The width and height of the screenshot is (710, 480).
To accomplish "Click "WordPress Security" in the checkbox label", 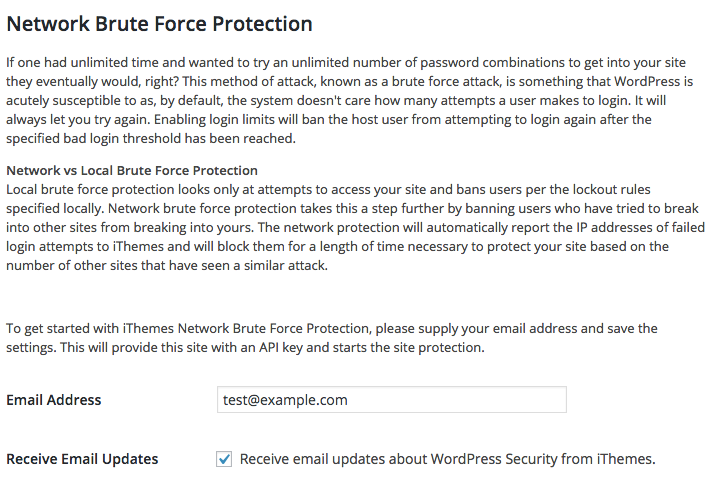I will (494, 459).
